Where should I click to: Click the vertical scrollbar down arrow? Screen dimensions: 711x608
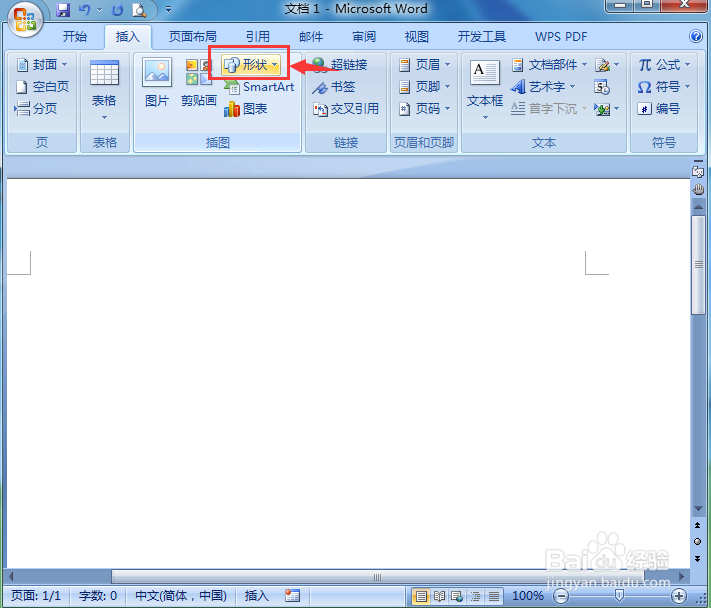coord(698,509)
